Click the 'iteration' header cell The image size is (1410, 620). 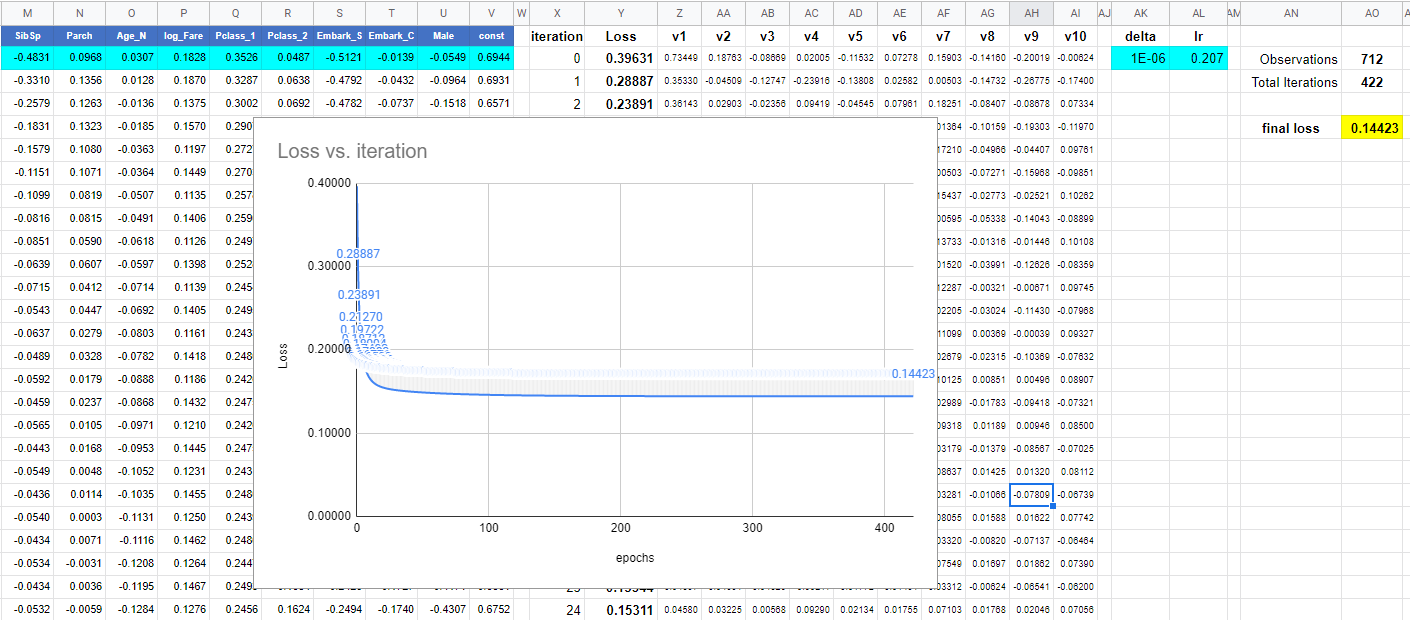(556, 36)
